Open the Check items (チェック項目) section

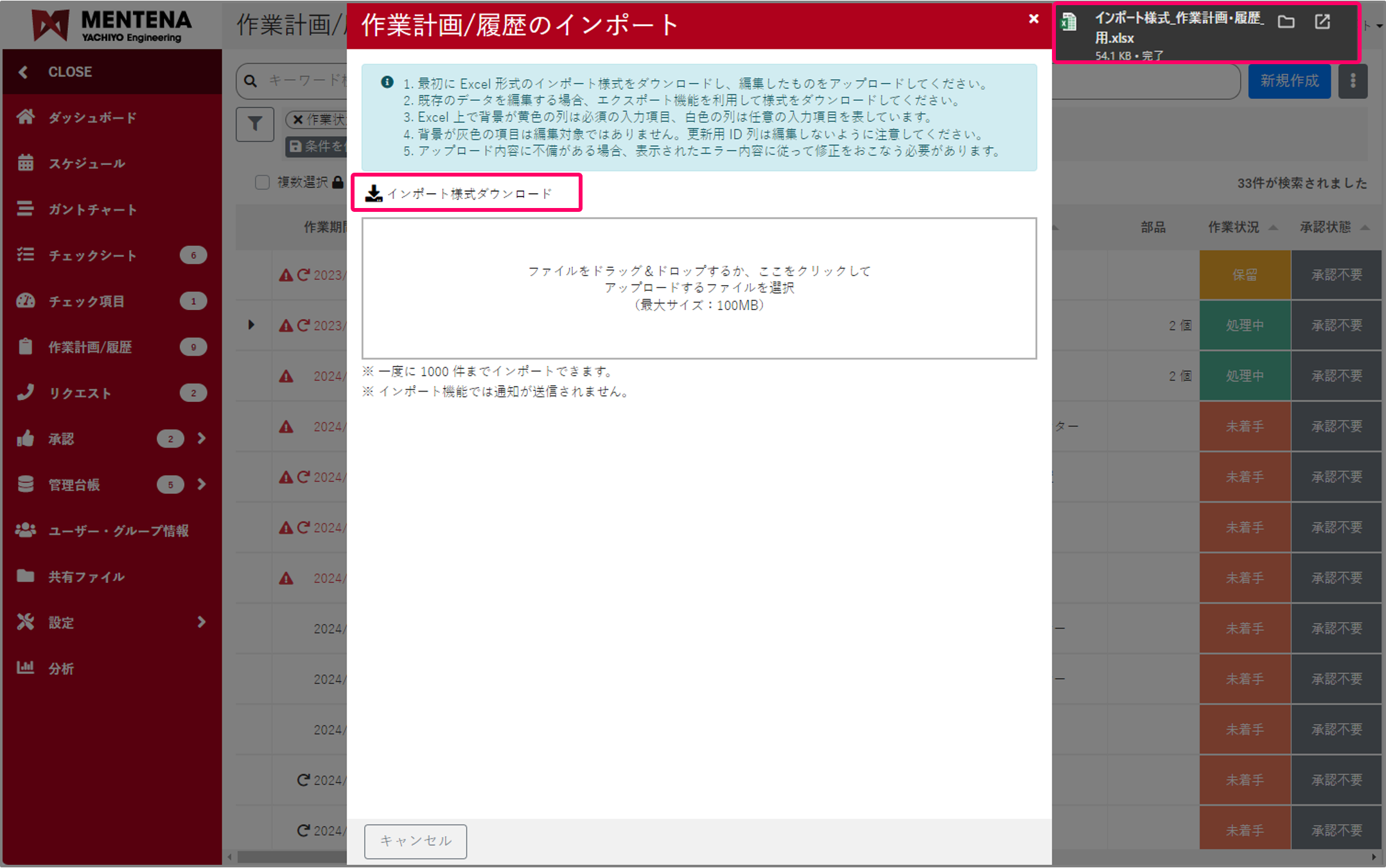click(88, 301)
